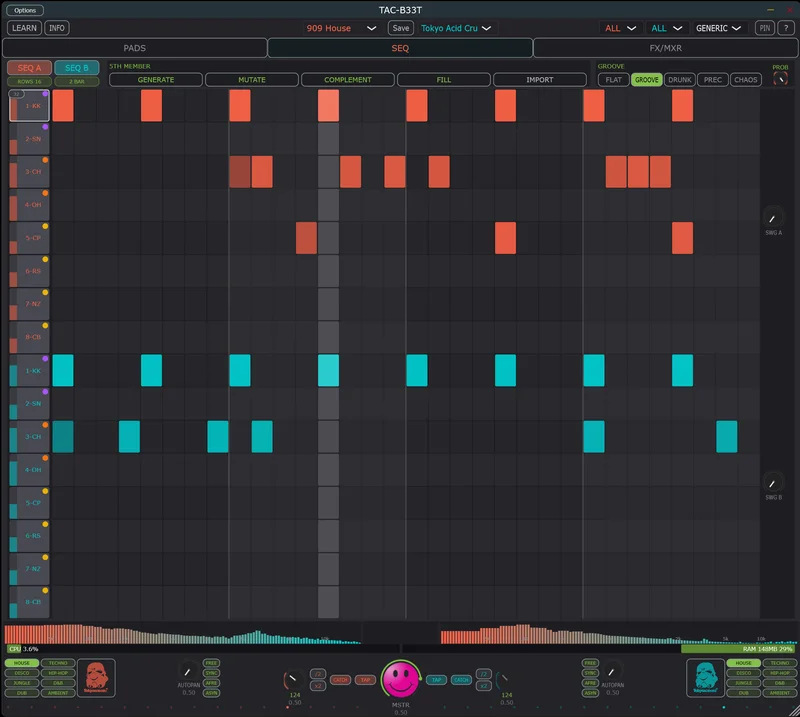Click the PIN icon in the top bar

click(765, 28)
